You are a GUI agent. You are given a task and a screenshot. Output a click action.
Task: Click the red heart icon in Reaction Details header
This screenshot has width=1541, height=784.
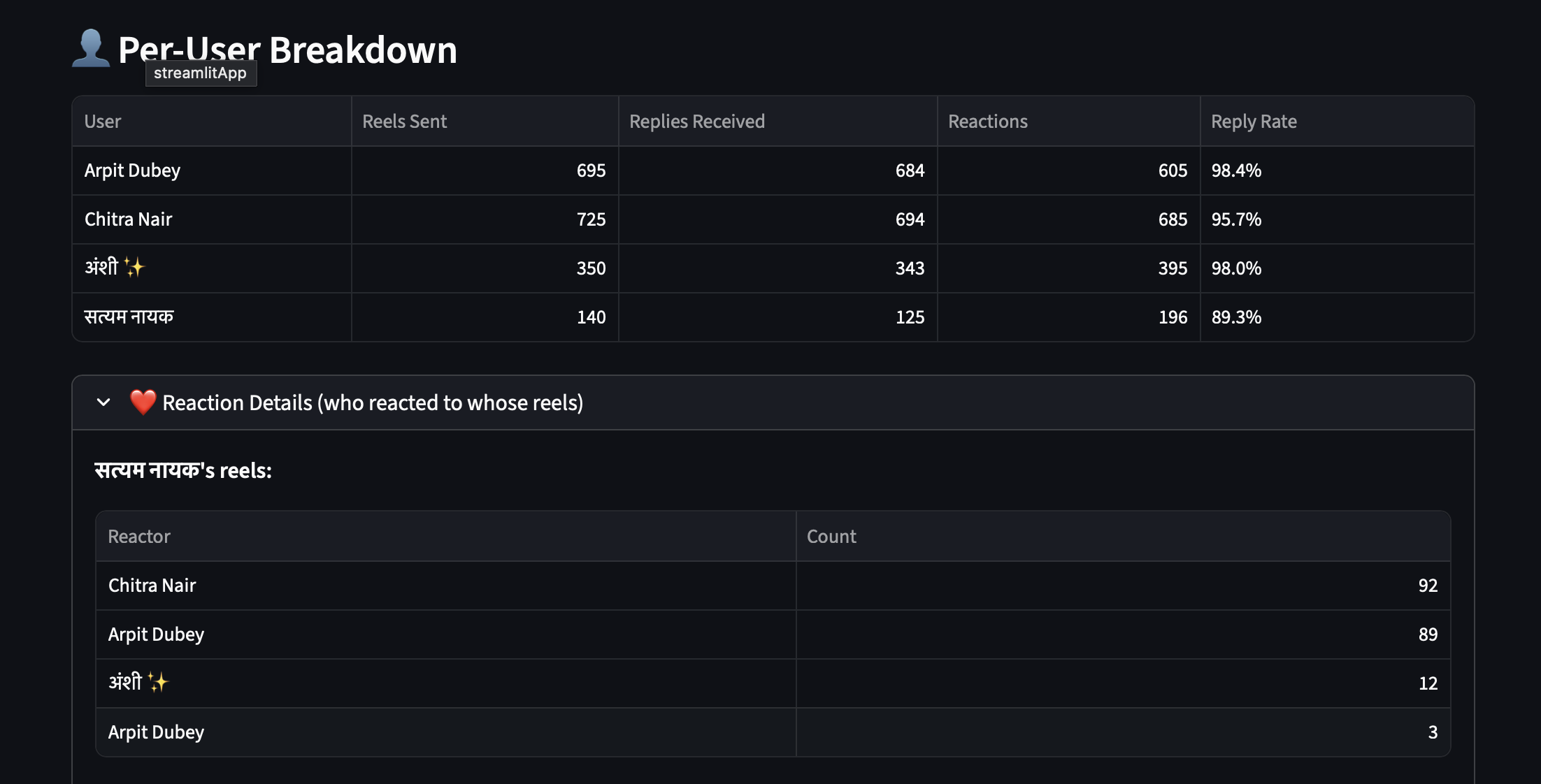tap(143, 402)
